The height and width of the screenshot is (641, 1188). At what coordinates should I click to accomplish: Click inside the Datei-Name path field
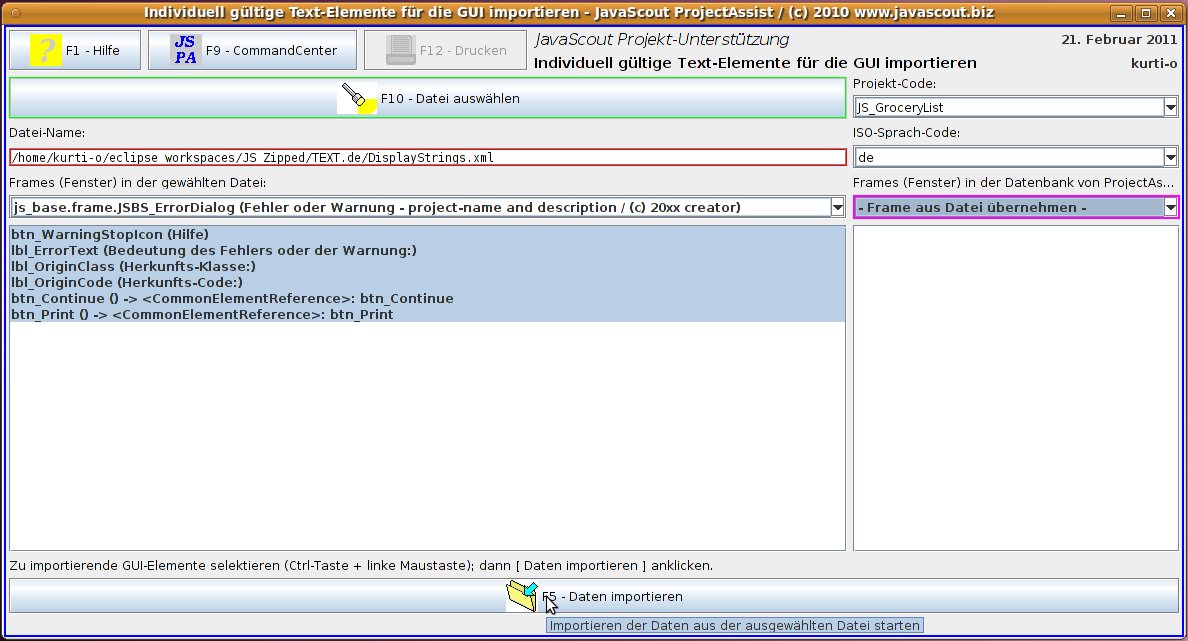[x=427, y=157]
